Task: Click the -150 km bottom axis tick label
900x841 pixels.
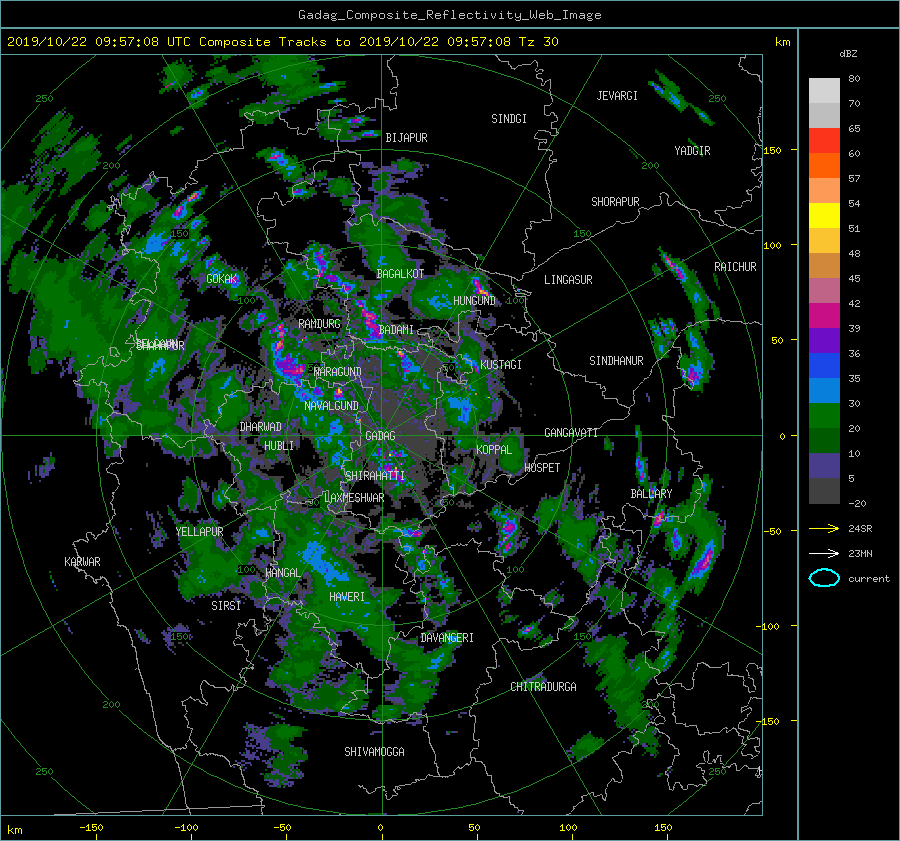Action: coord(91,828)
